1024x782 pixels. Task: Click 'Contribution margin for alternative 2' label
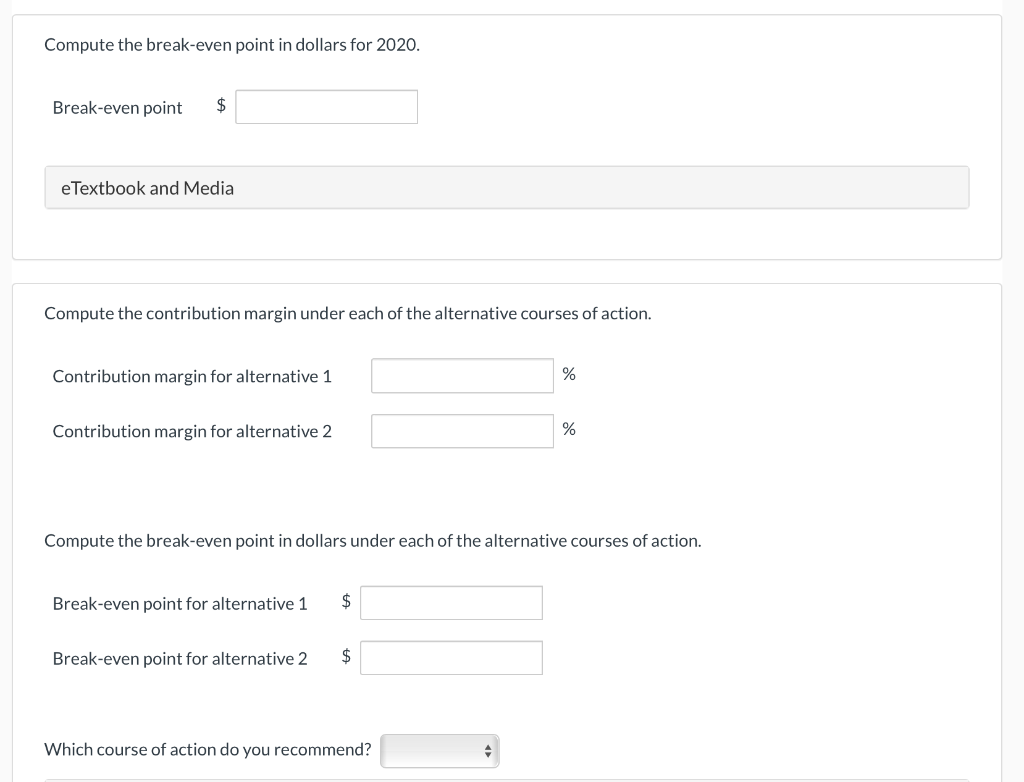[192, 432]
